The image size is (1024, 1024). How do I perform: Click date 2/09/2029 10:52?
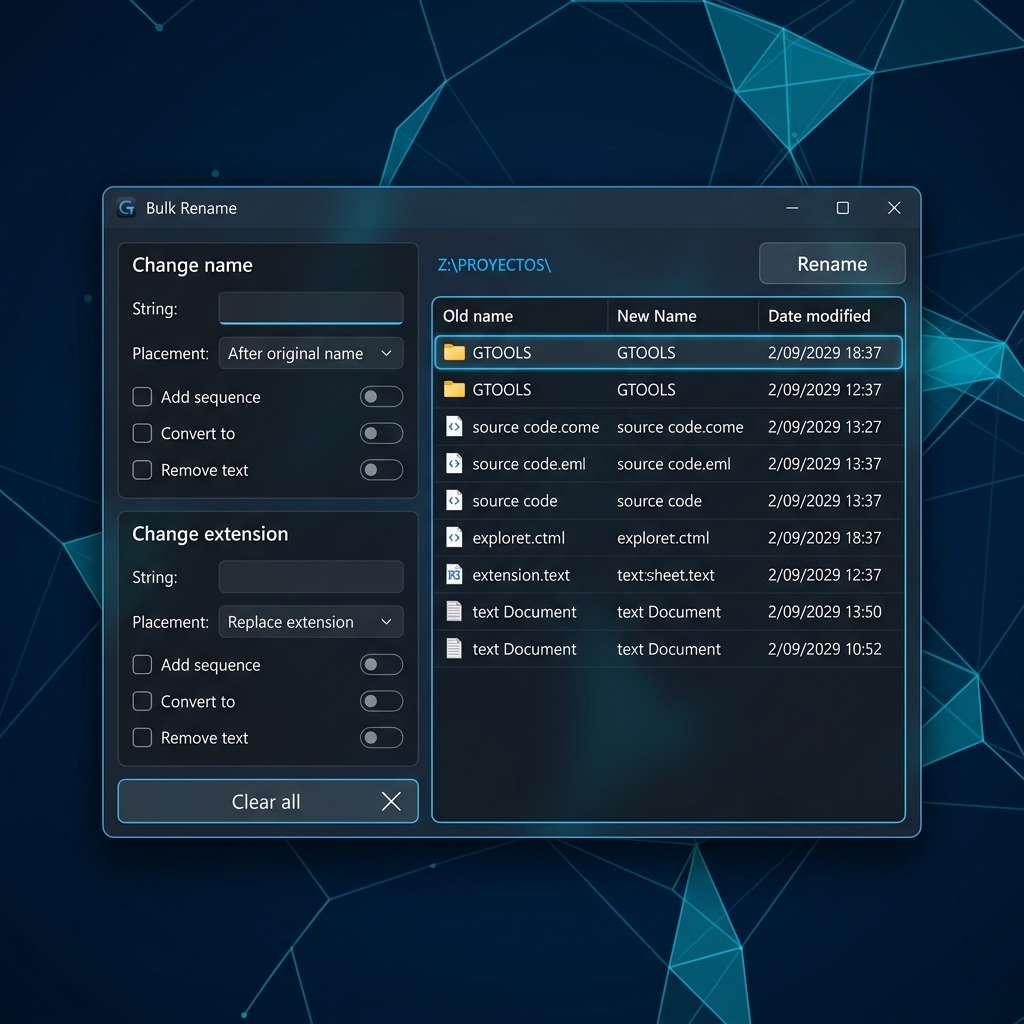coord(825,649)
